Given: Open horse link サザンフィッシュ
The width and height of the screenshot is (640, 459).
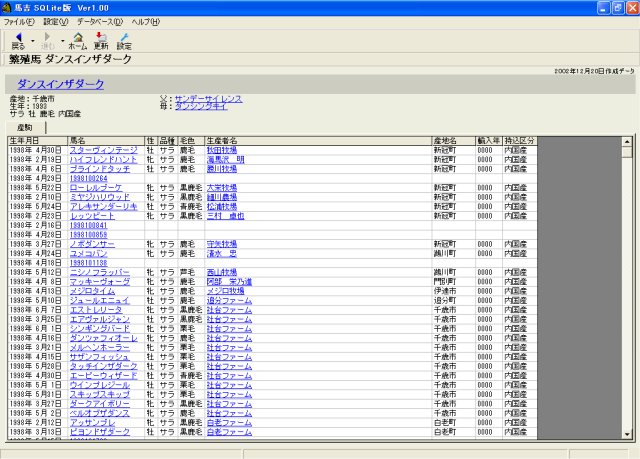Looking at the screenshot, I should [100, 357].
